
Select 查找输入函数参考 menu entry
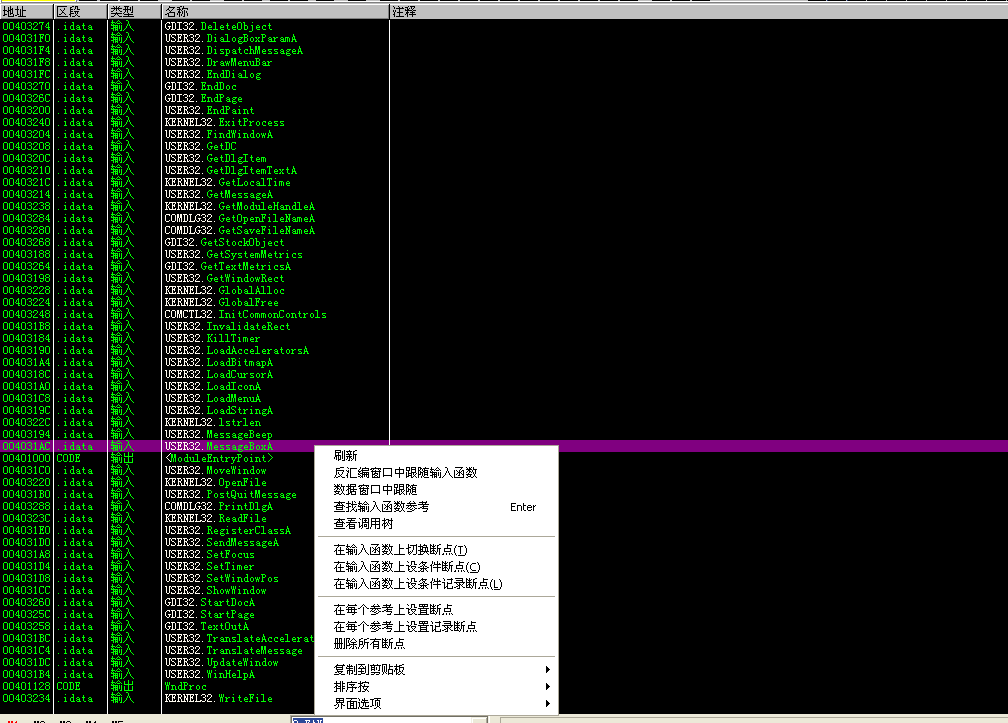(x=437, y=507)
